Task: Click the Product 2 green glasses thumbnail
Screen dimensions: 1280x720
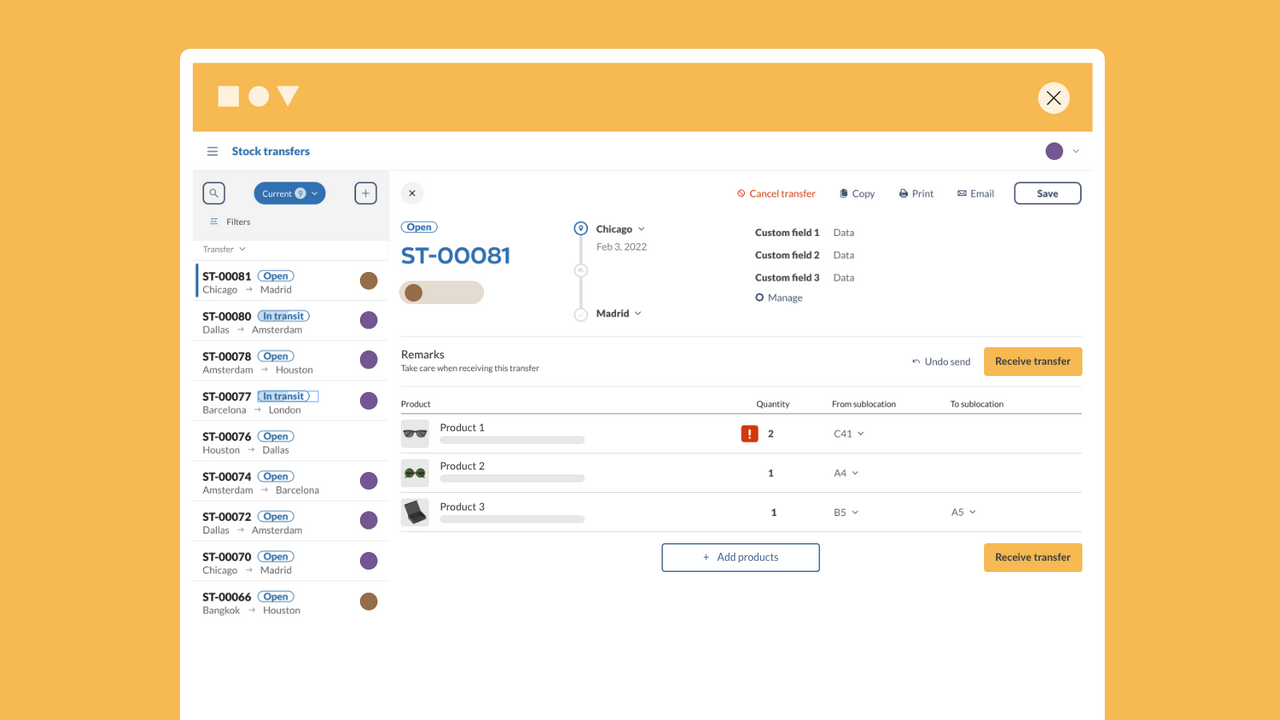Action: [415, 473]
